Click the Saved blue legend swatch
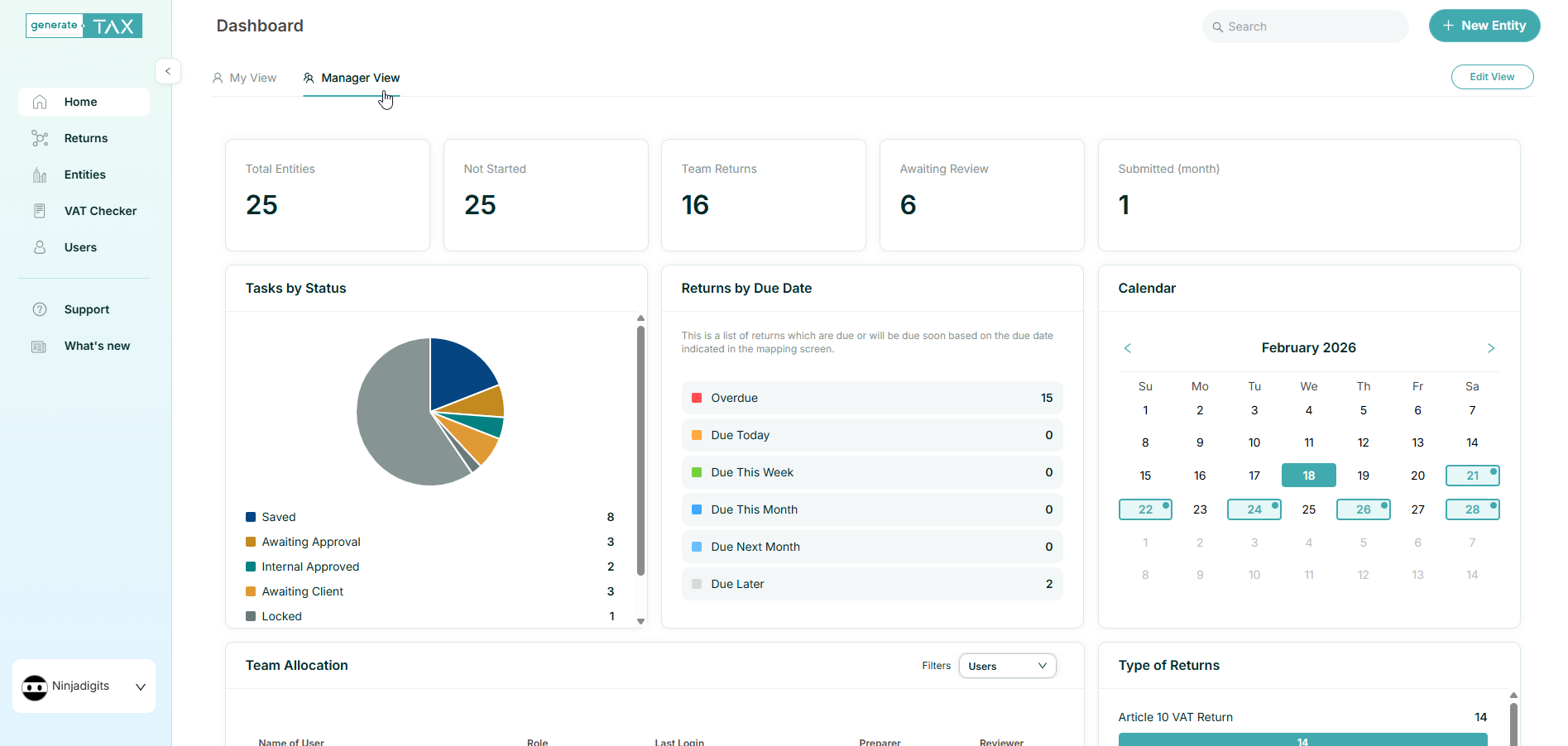Viewport: 1568px width, 746px height. pos(251,517)
